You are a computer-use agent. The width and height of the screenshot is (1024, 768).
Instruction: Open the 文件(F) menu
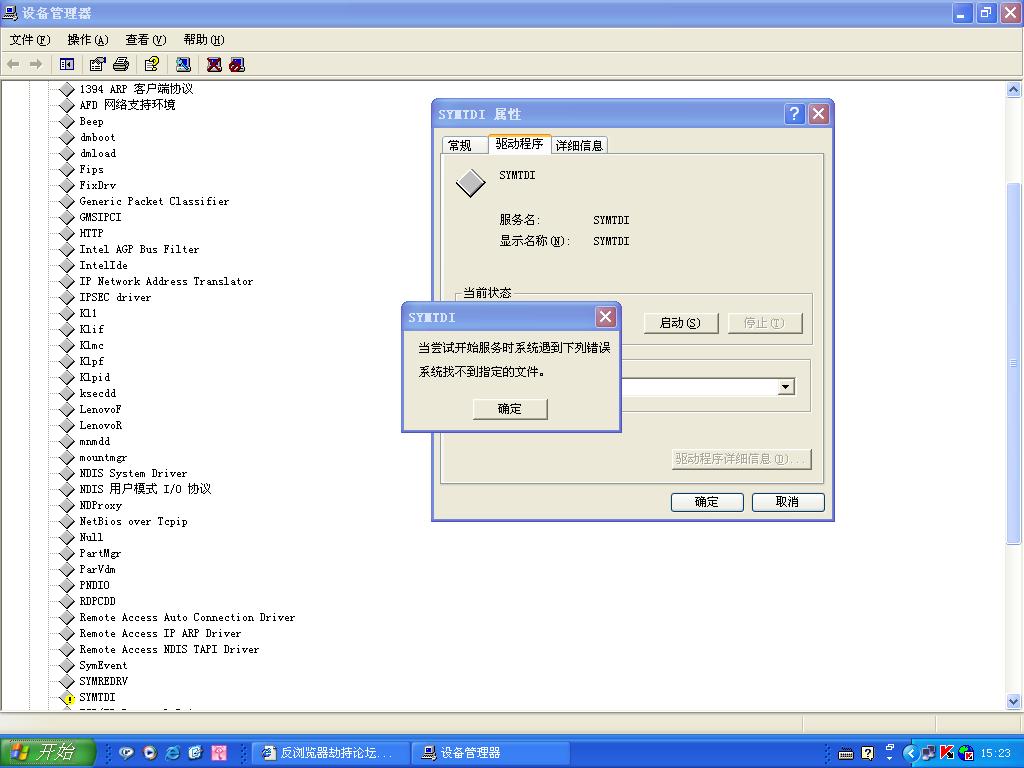tap(29, 40)
